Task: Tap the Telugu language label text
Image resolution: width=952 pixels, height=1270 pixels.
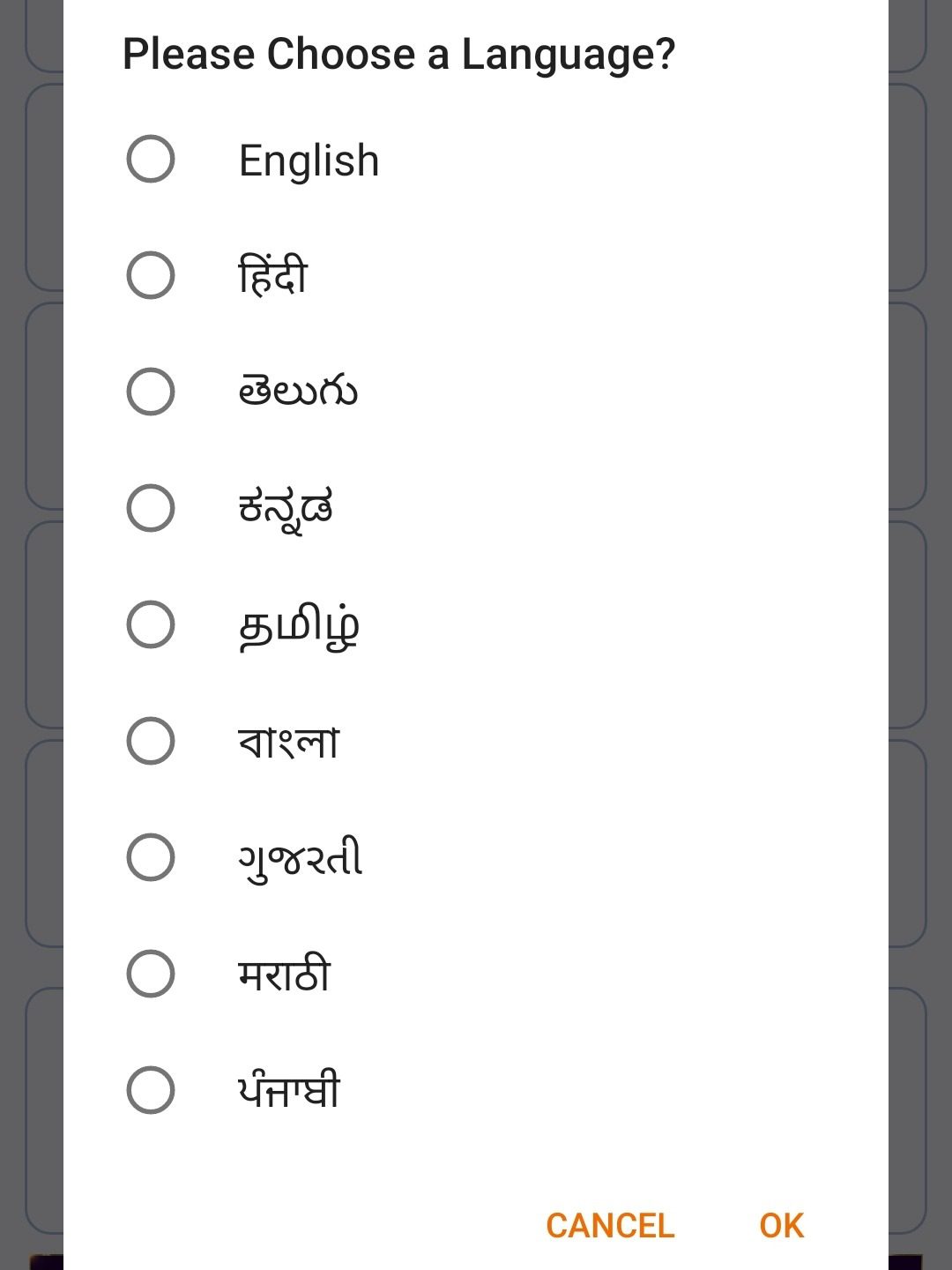Action: coord(298,392)
